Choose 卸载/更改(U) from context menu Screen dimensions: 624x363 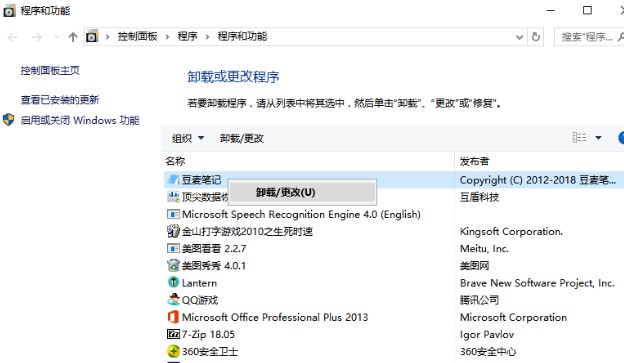[x=302, y=192]
